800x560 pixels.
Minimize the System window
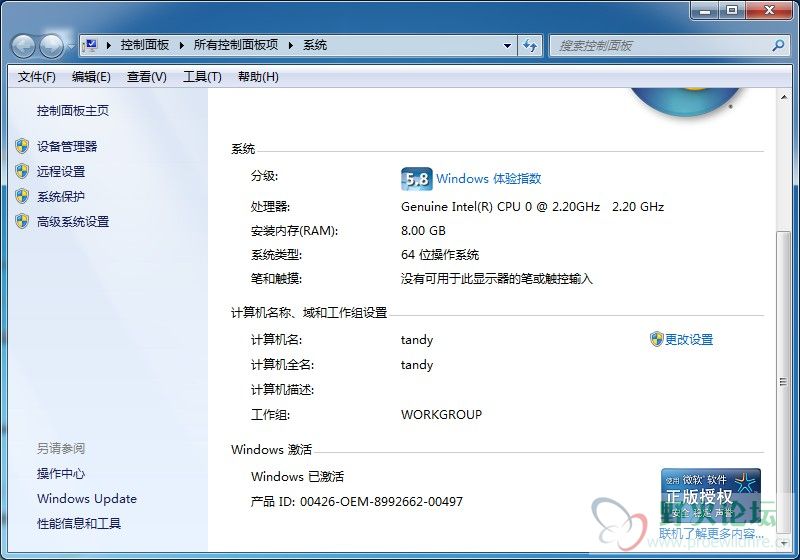pos(706,10)
